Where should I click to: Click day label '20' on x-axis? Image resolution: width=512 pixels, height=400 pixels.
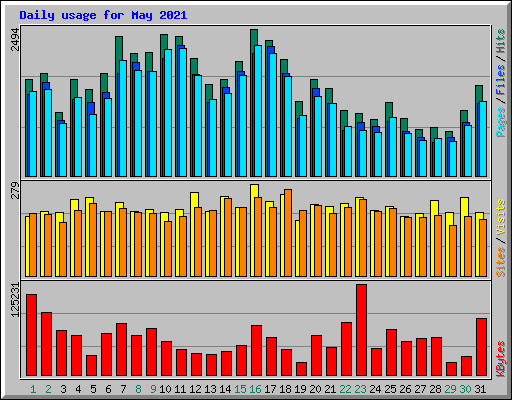[x=315, y=389]
